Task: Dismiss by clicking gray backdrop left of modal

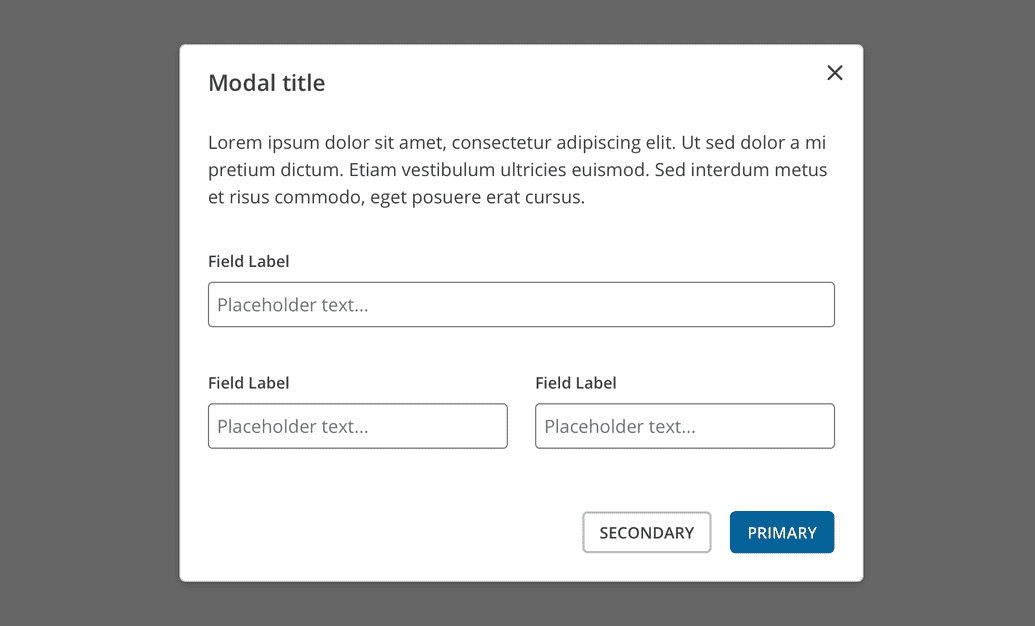Action: 90,313
